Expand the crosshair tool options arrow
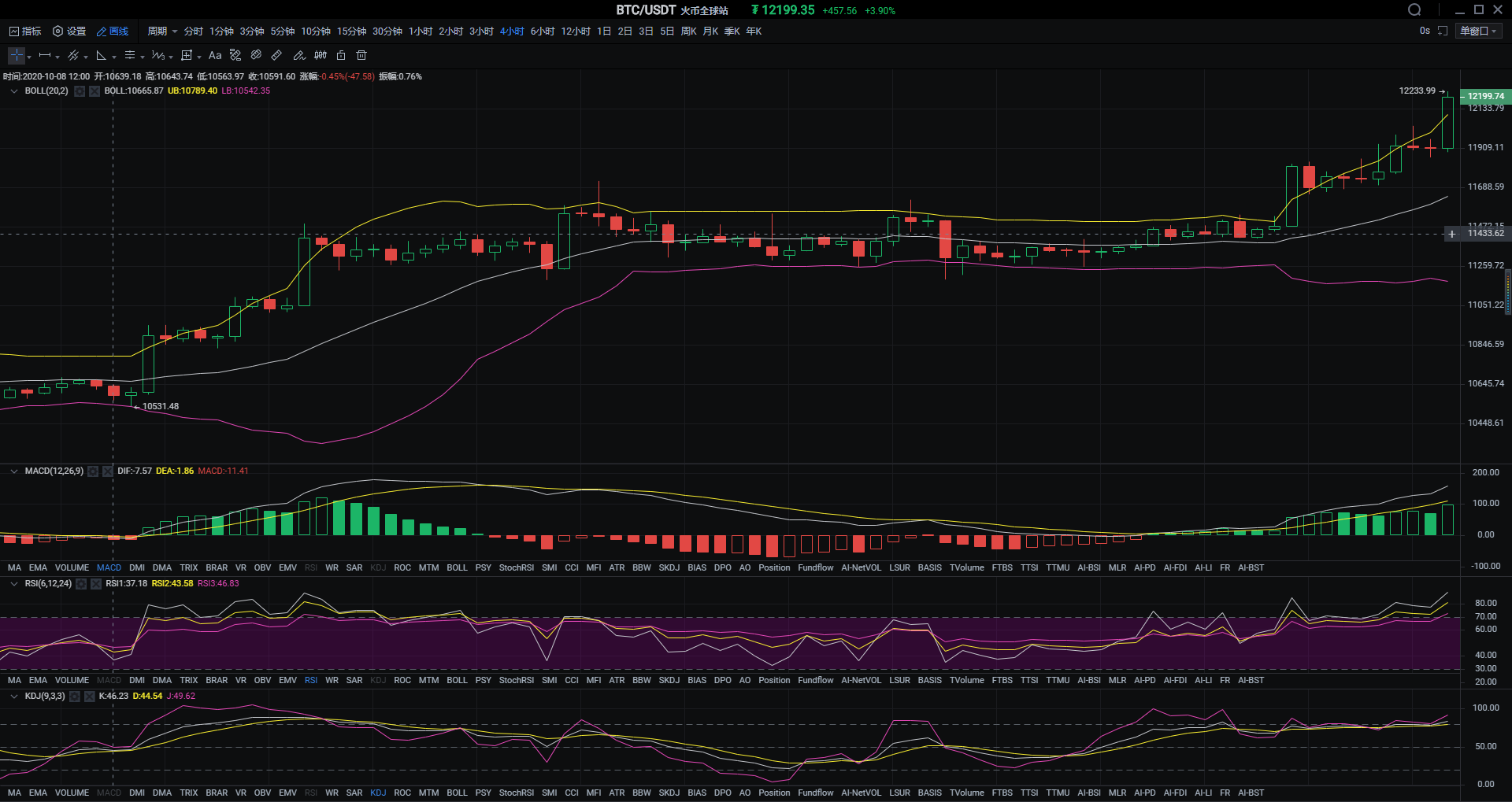 [x=29, y=57]
